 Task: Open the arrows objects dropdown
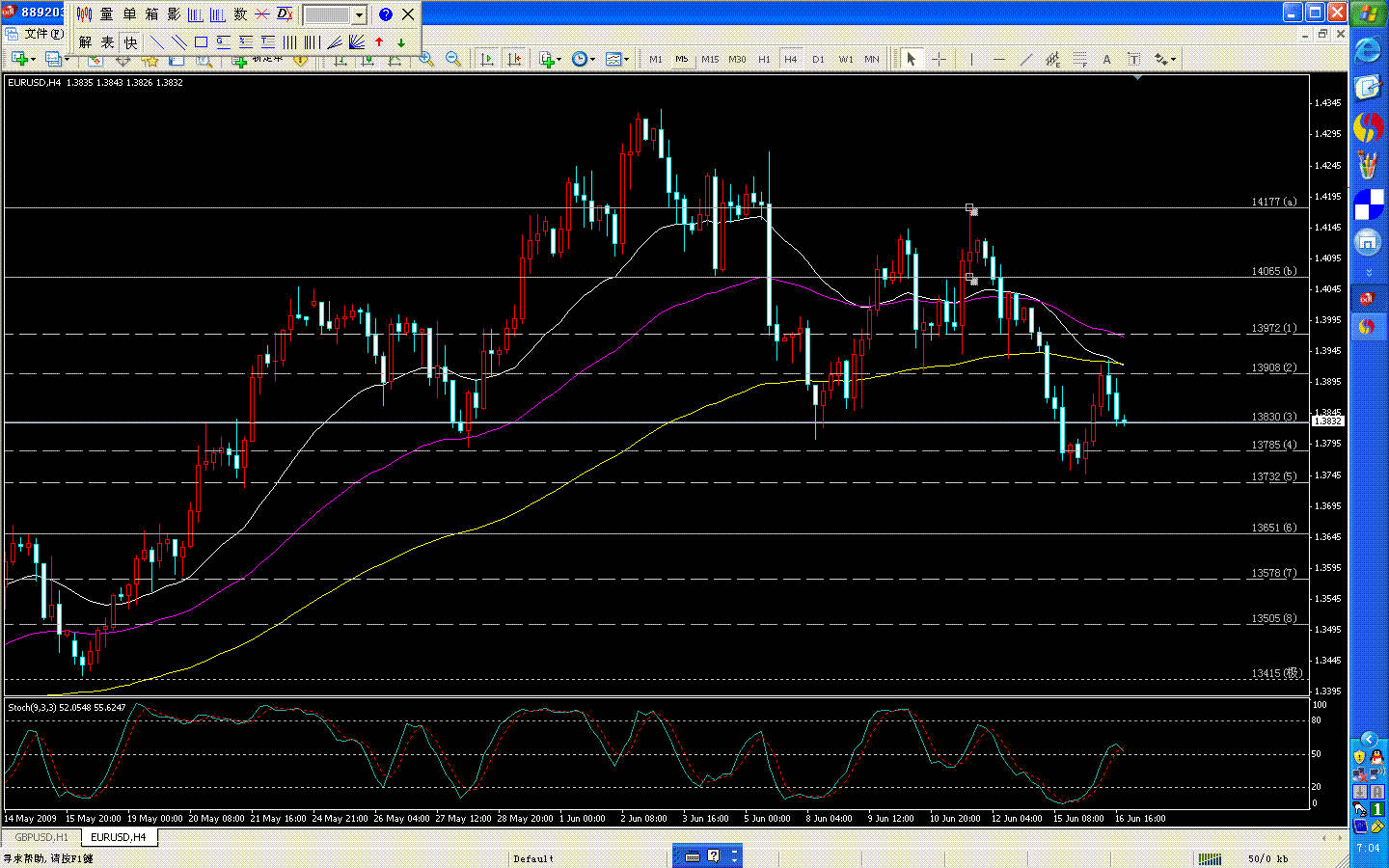click(x=1164, y=59)
